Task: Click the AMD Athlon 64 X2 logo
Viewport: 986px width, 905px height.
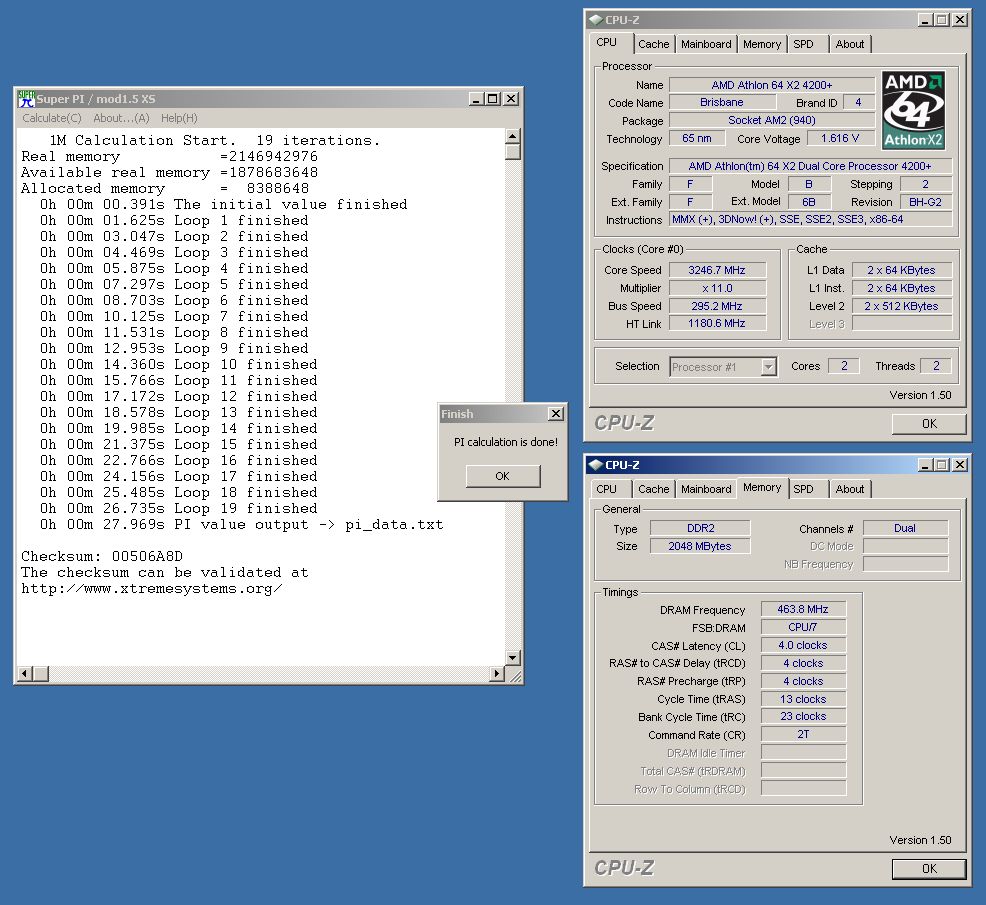Action: 913,110
